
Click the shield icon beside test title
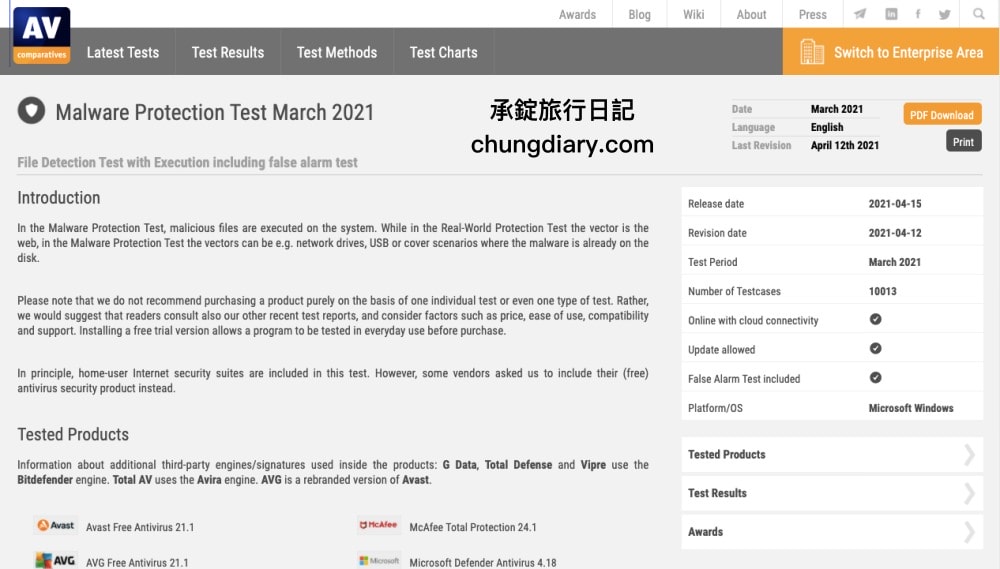(x=31, y=111)
